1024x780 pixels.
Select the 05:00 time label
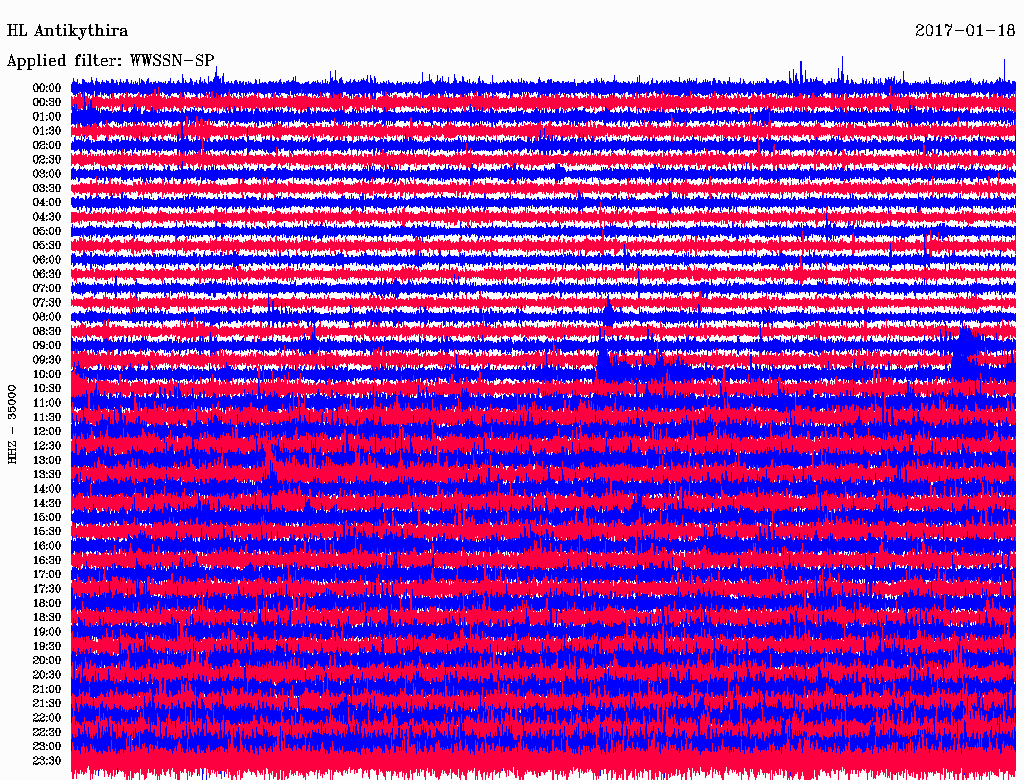[x=47, y=231]
